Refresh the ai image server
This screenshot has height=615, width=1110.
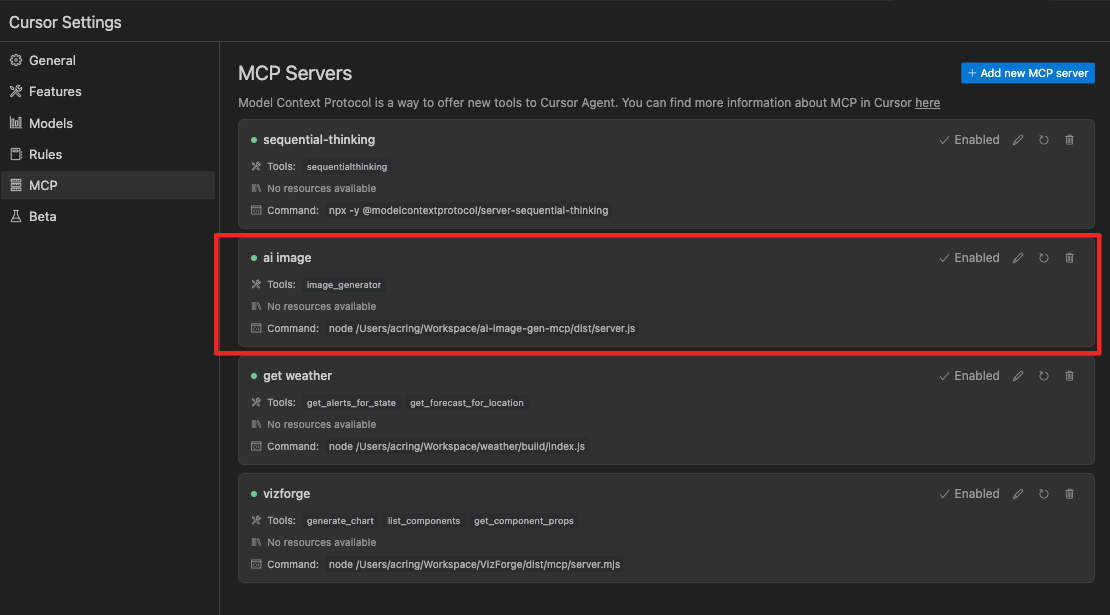[x=1044, y=258]
